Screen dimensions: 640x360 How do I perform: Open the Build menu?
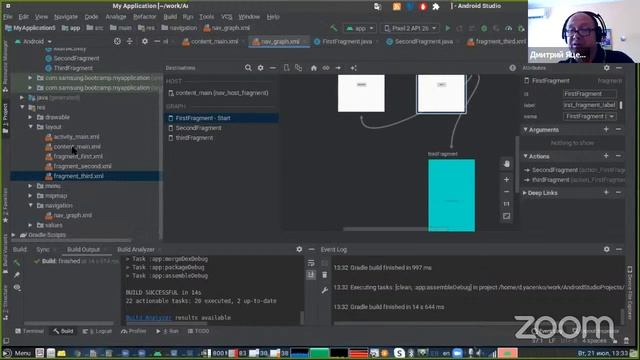pyautogui.click(x=170, y=17)
